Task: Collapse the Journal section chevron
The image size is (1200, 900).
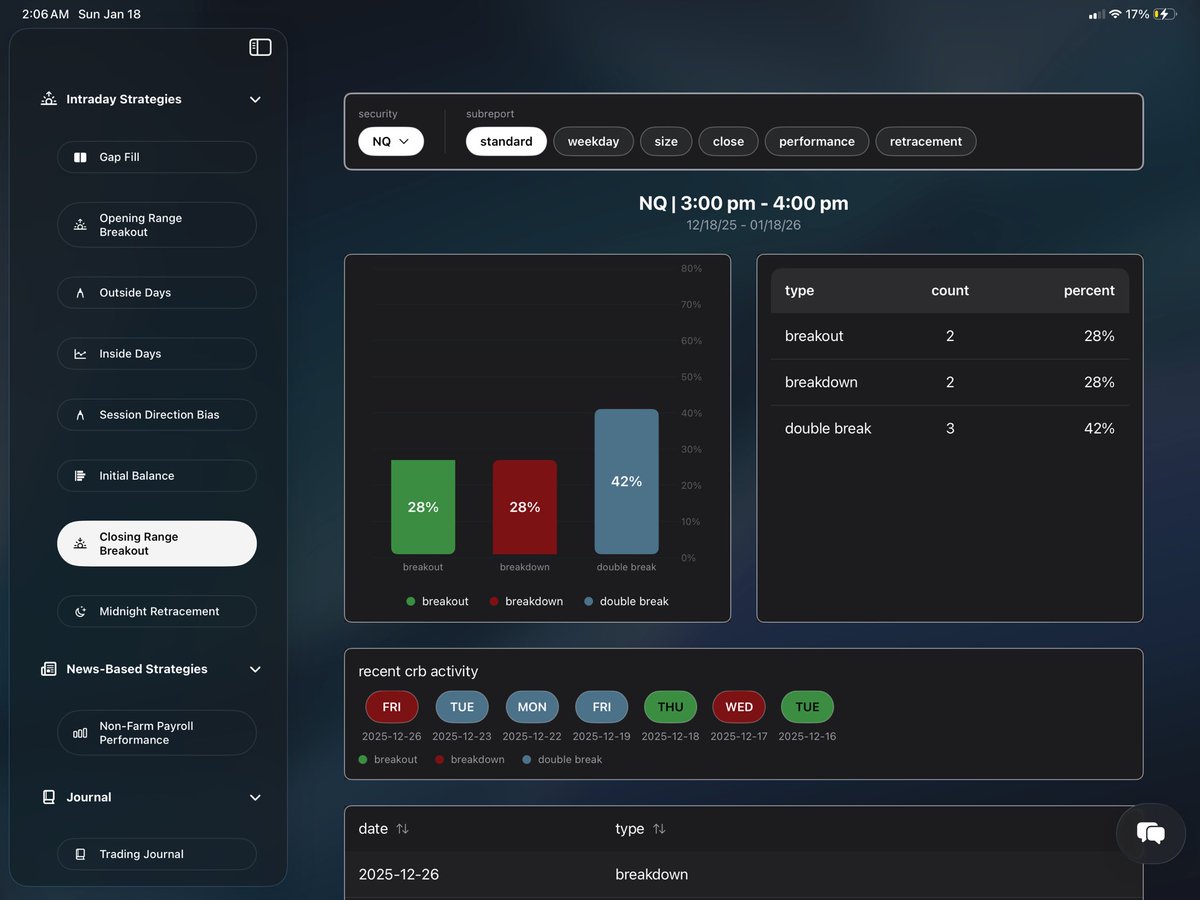Action: point(255,797)
